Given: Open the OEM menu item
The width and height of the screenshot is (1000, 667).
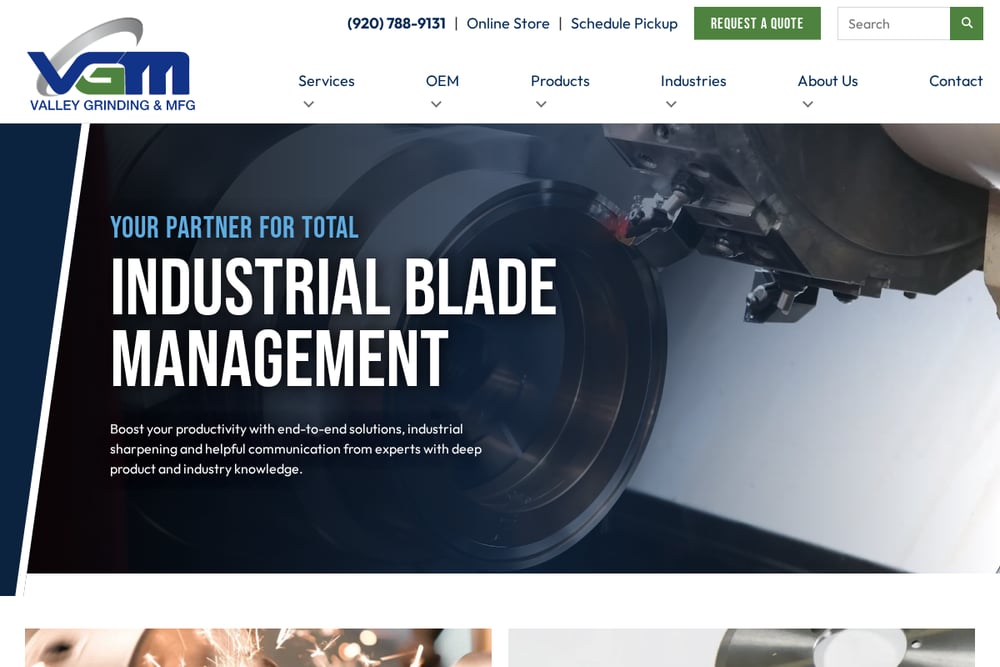Looking at the screenshot, I should 442,81.
